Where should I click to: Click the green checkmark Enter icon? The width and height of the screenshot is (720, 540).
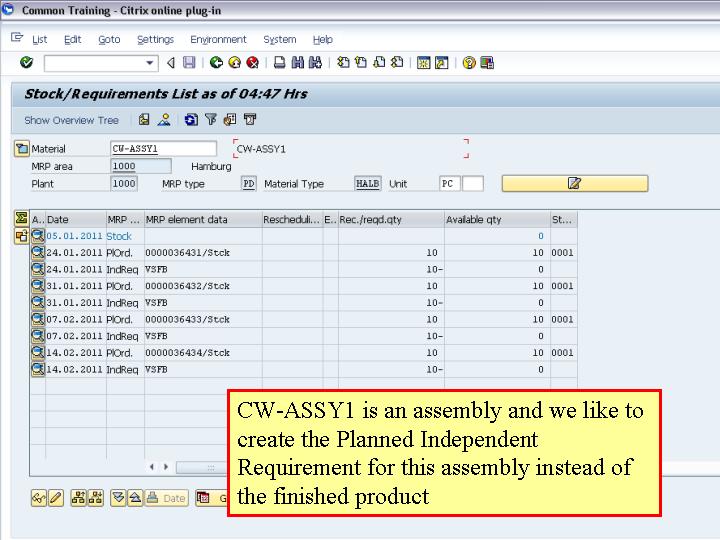point(27,62)
